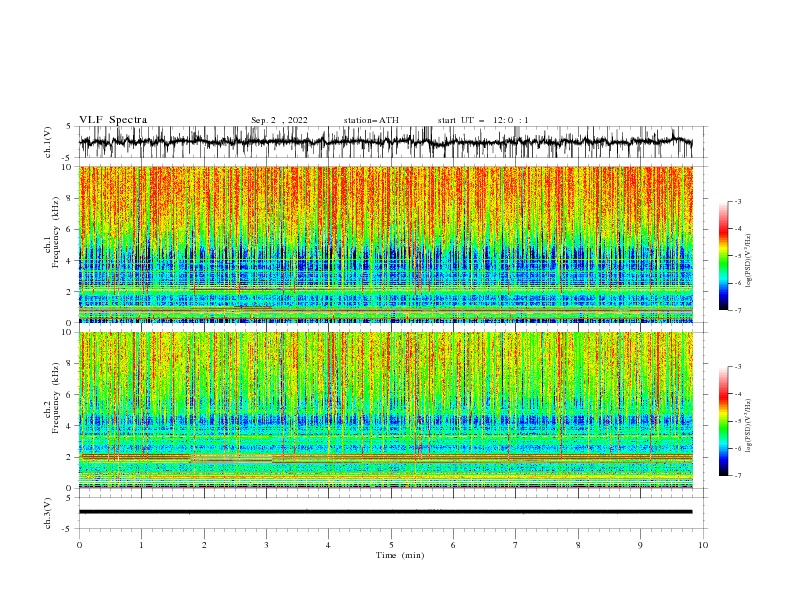Click time axis tick label "0"

79,545
